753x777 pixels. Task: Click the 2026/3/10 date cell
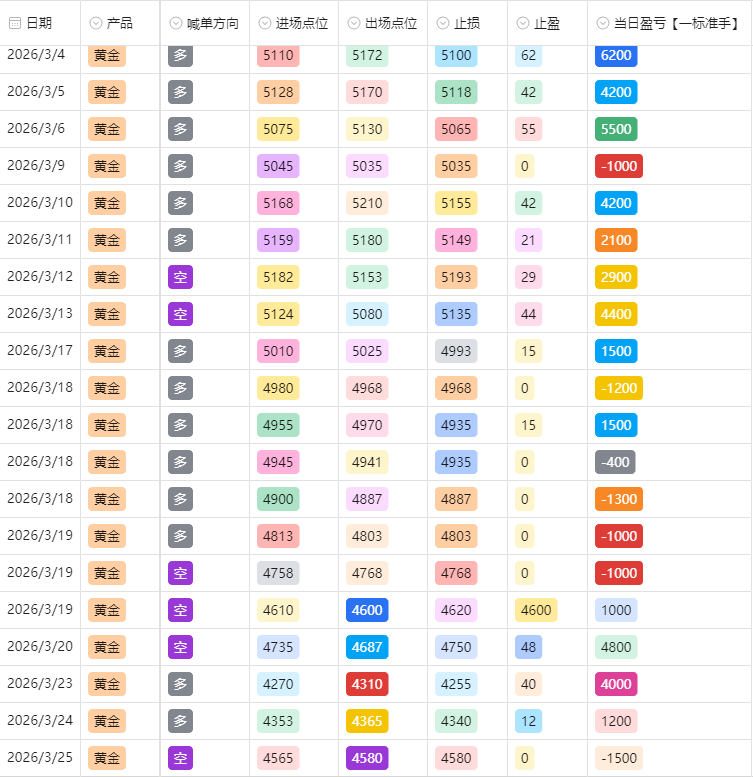tap(40, 203)
